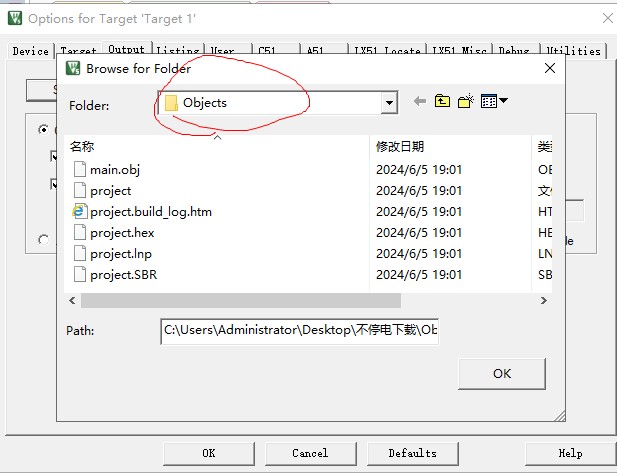Click the scroll-left arrow of file list

[72, 301]
